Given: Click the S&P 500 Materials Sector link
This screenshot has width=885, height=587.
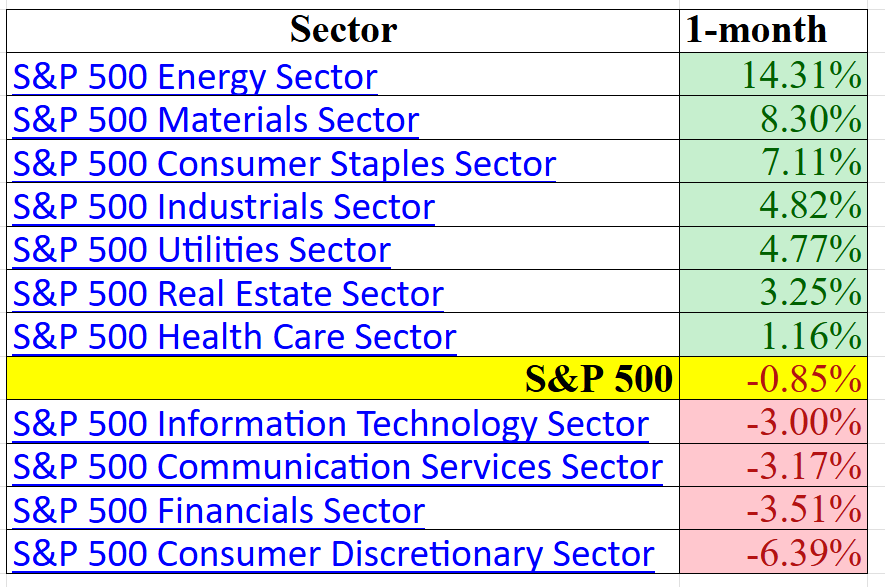Looking at the screenshot, I should tap(216, 120).
